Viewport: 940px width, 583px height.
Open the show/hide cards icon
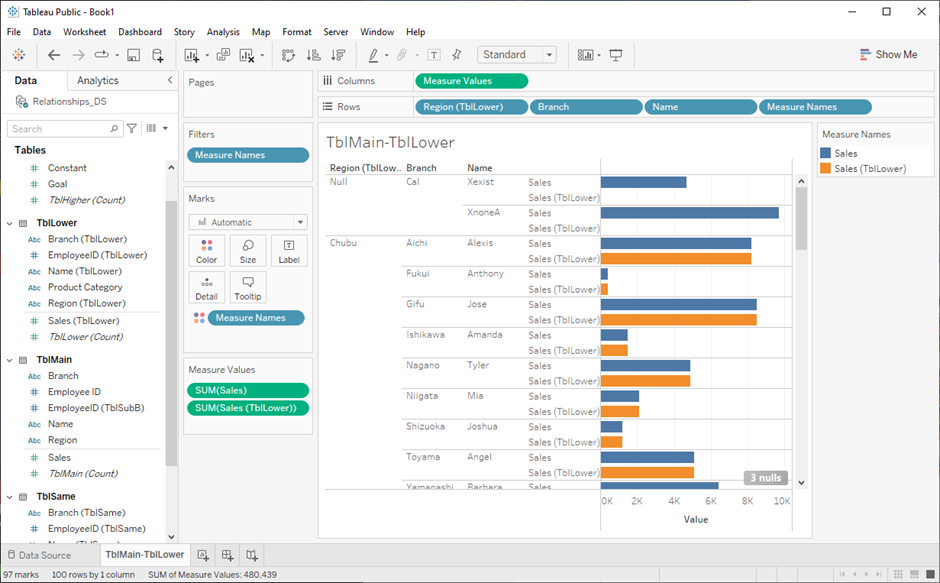point(586,55)
